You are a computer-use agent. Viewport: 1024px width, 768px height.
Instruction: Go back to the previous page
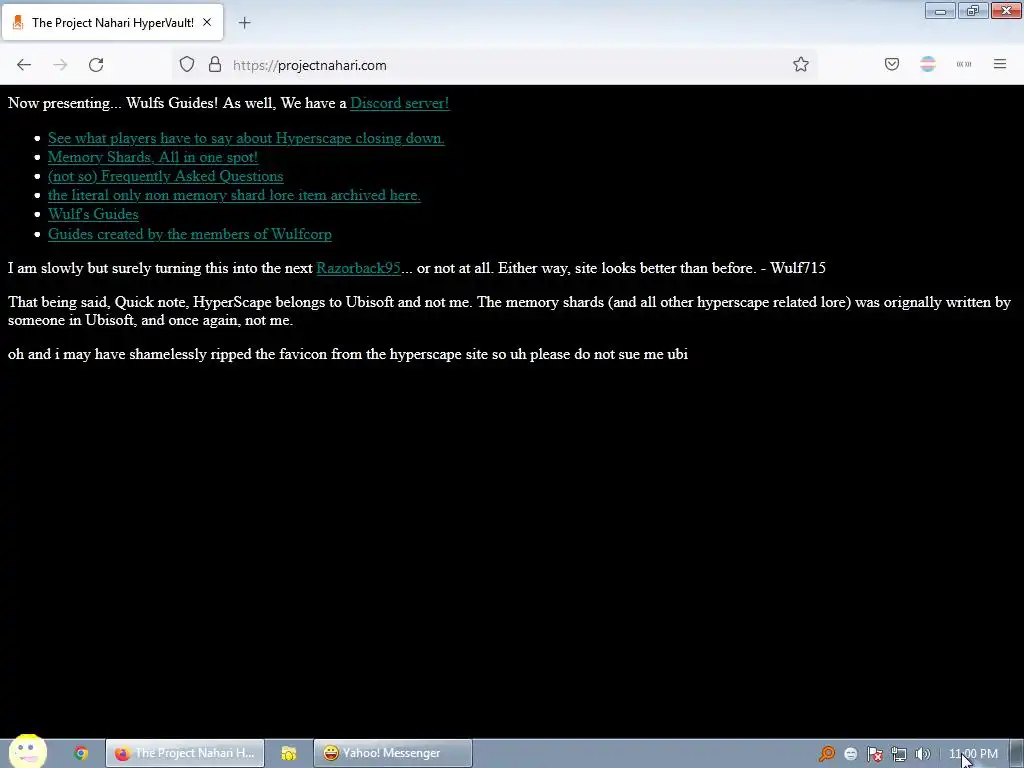[x=24, y=65]
